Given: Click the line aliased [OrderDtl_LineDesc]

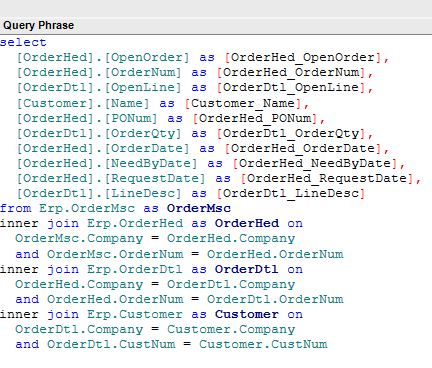Looking at the screenshot, I should (191, 194).
